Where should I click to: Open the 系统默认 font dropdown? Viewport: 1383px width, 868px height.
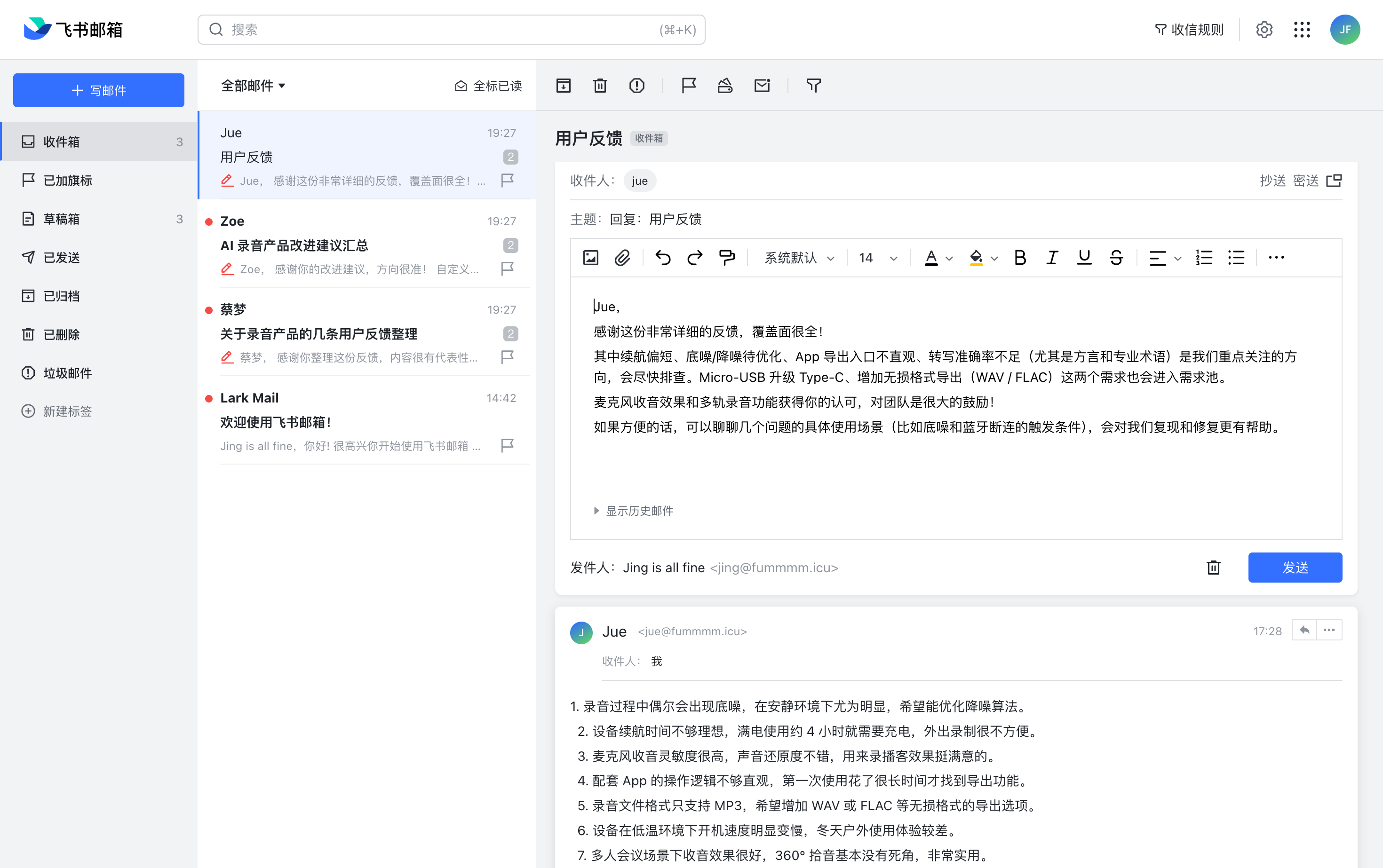click(x=799, y=258)
